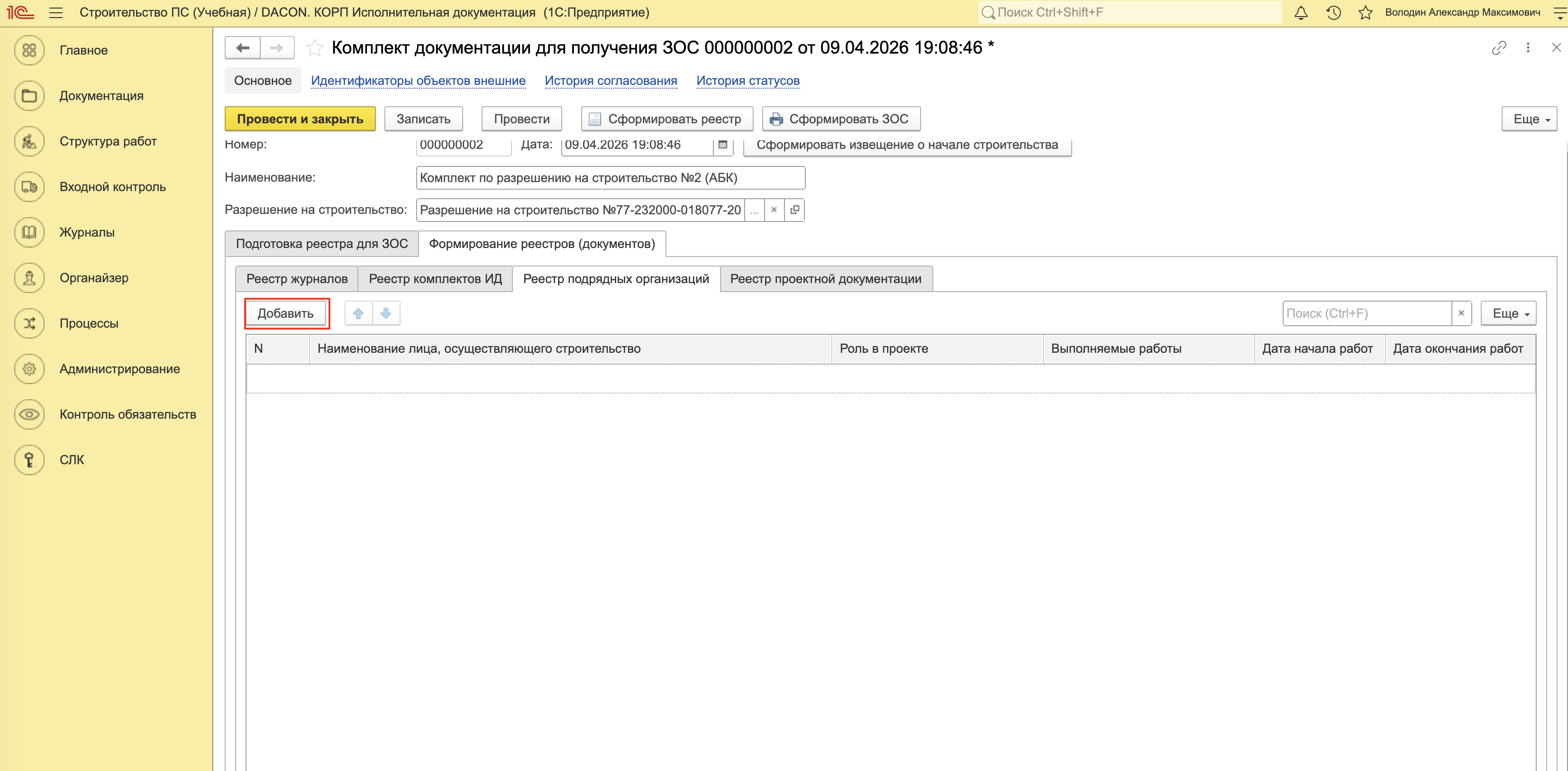Screen dimensions: 1568x771
Task: Click the notifications bell icon
Action: 1301,13
